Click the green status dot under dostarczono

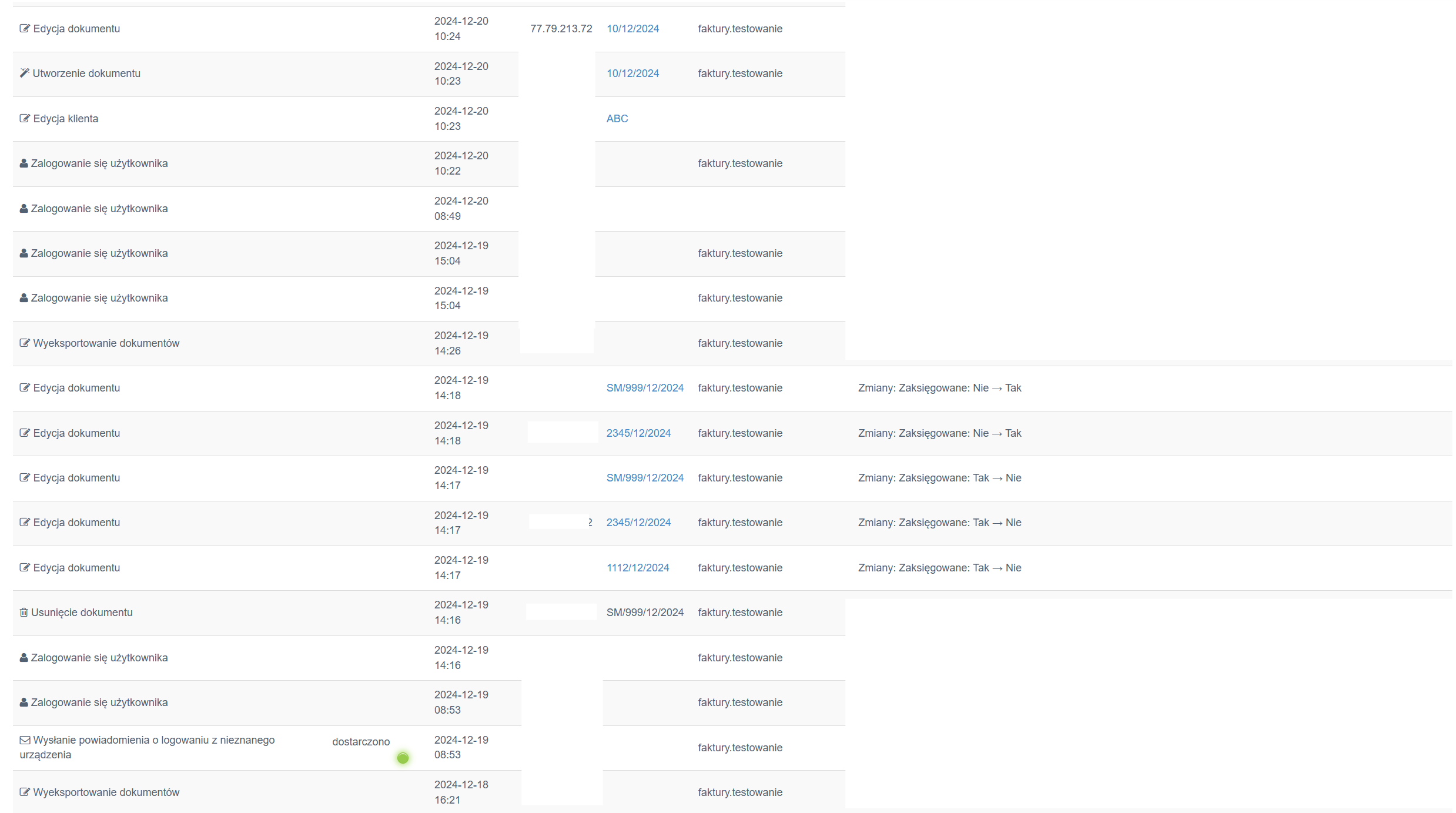click(403, 758)
